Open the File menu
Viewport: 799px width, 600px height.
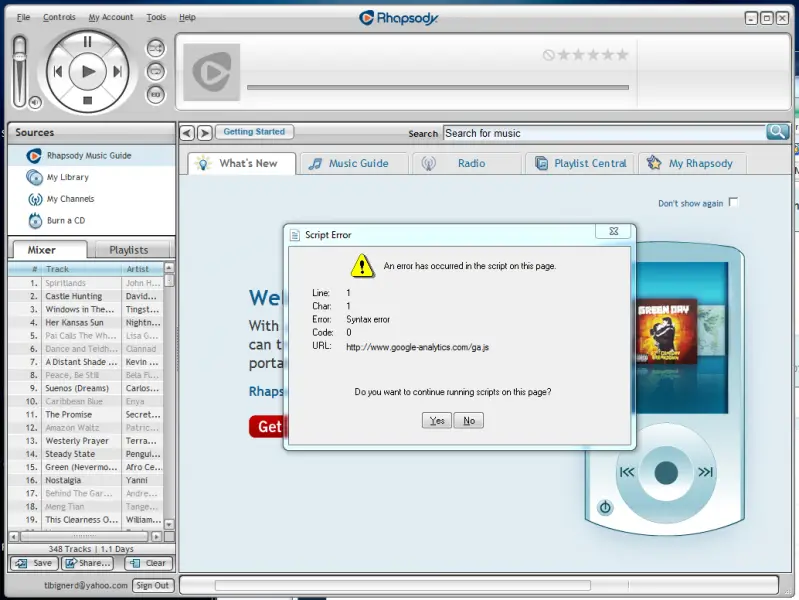[x=23, y=17]
